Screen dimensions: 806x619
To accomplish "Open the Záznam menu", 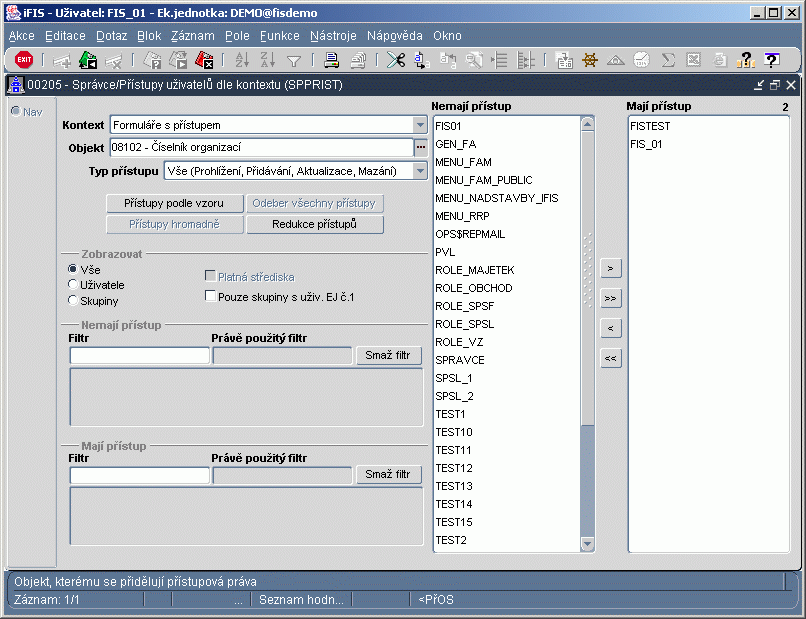I will click(193, 35).
